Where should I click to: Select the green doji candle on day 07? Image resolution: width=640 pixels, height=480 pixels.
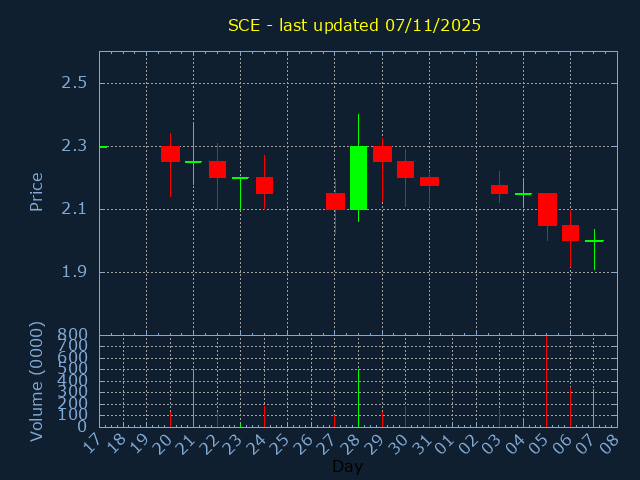[594, 241]
